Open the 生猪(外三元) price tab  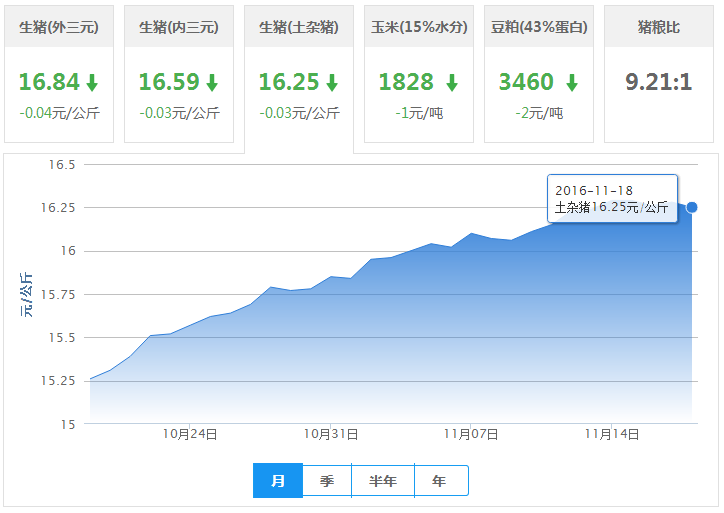[59, 27]
